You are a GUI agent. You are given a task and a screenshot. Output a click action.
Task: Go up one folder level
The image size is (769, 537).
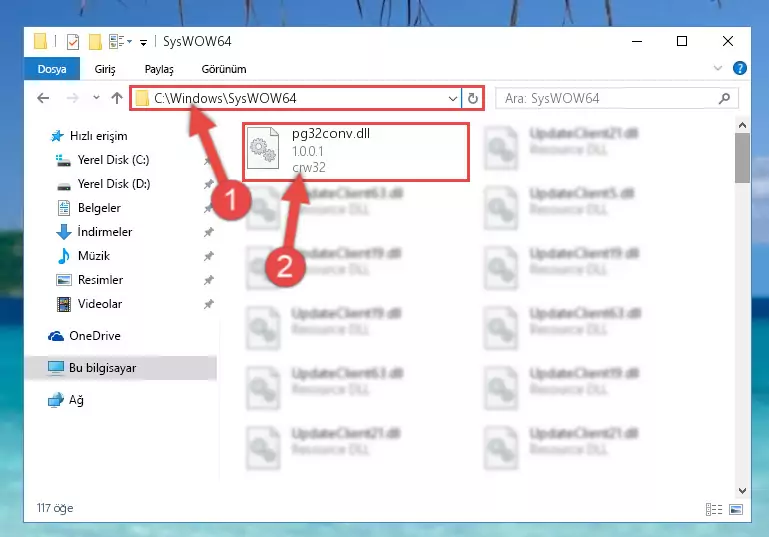(x=117, y=98)
